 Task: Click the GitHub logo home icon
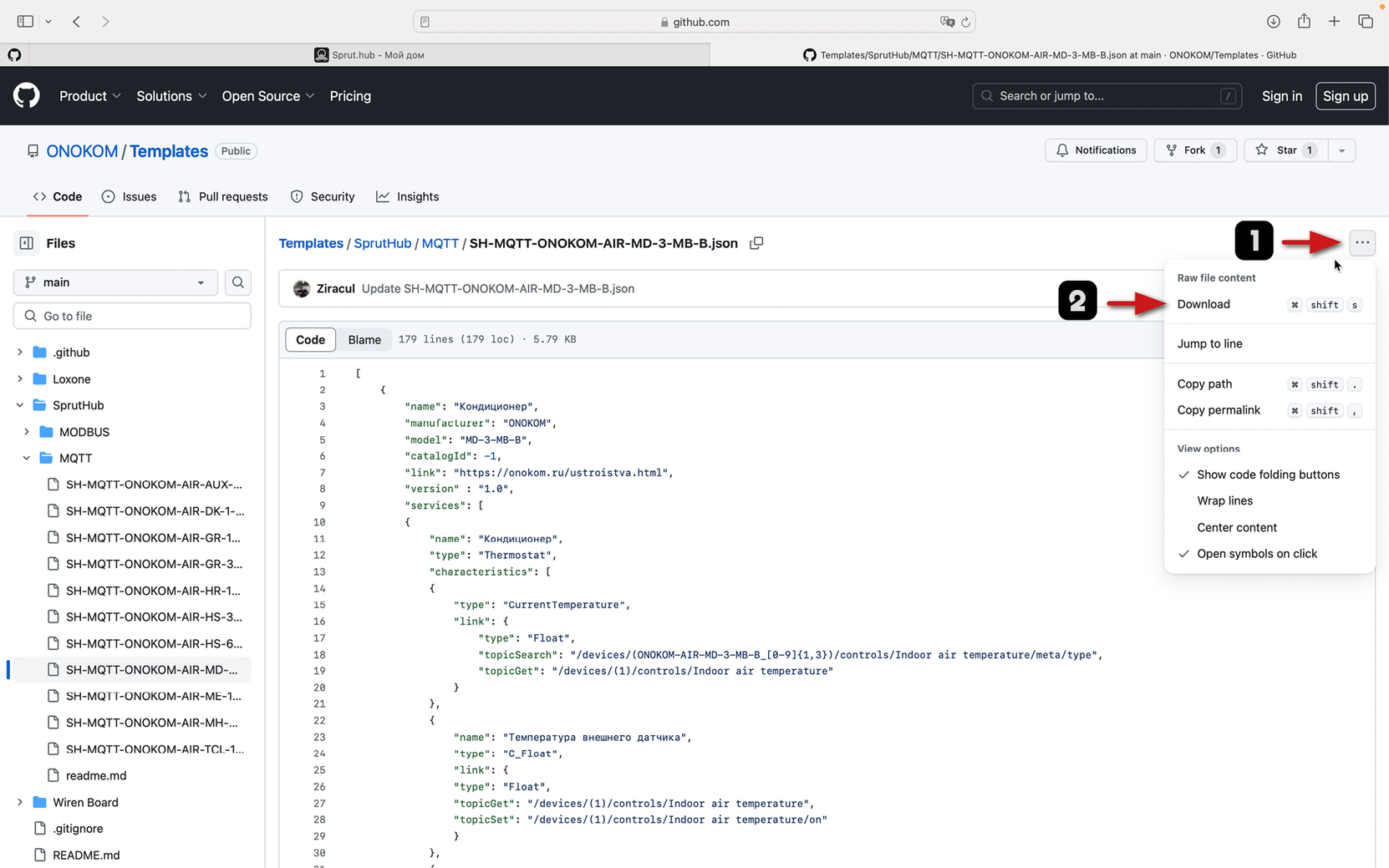pos(26,96)
